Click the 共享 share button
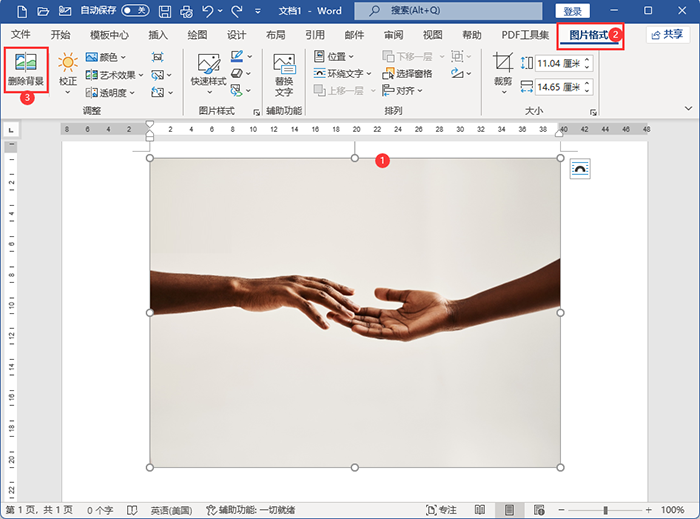The image size is (700, 519). point(666,34)
